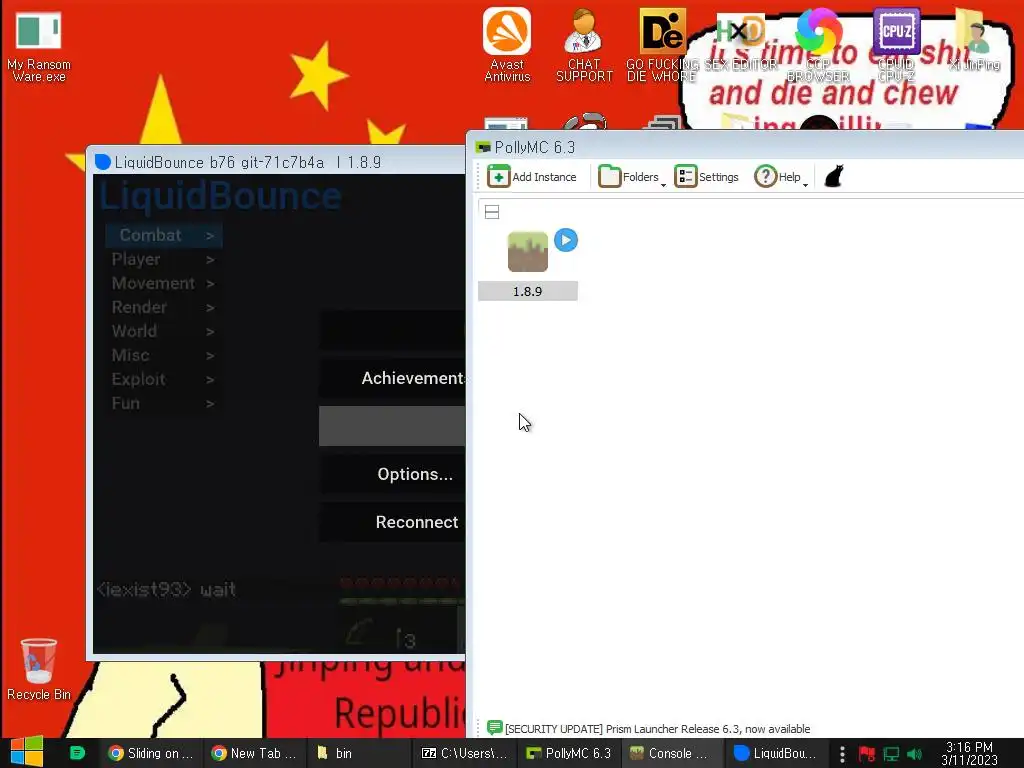Image resolution: width=1024 pixels, height=768 pixels.
Task: Click the Reconnect button in Minecraft
Action: point(392,522)
